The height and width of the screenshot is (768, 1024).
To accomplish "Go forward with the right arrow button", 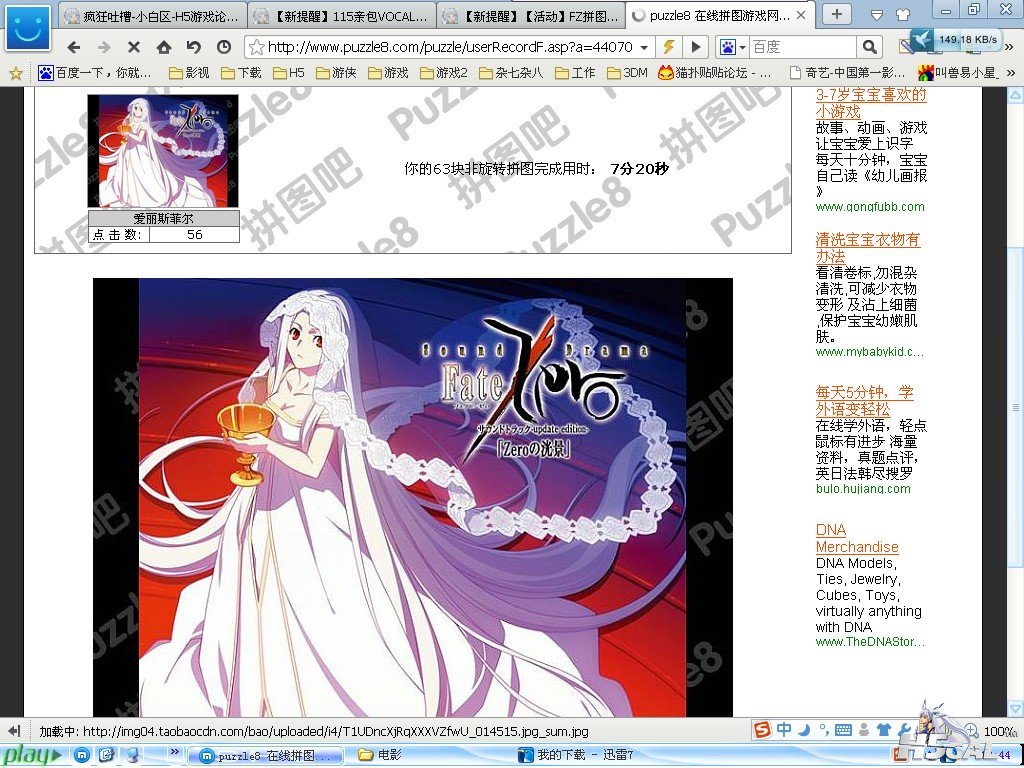I will pos(104,47).
